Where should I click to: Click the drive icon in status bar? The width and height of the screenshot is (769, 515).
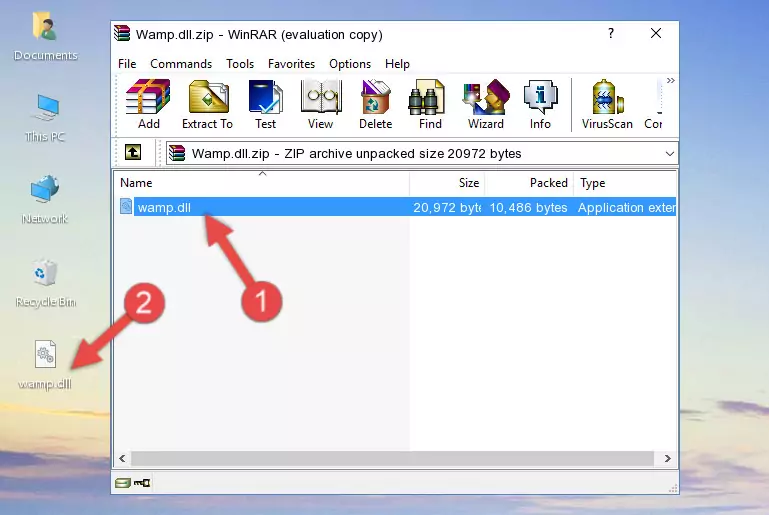tap(123, 483)
